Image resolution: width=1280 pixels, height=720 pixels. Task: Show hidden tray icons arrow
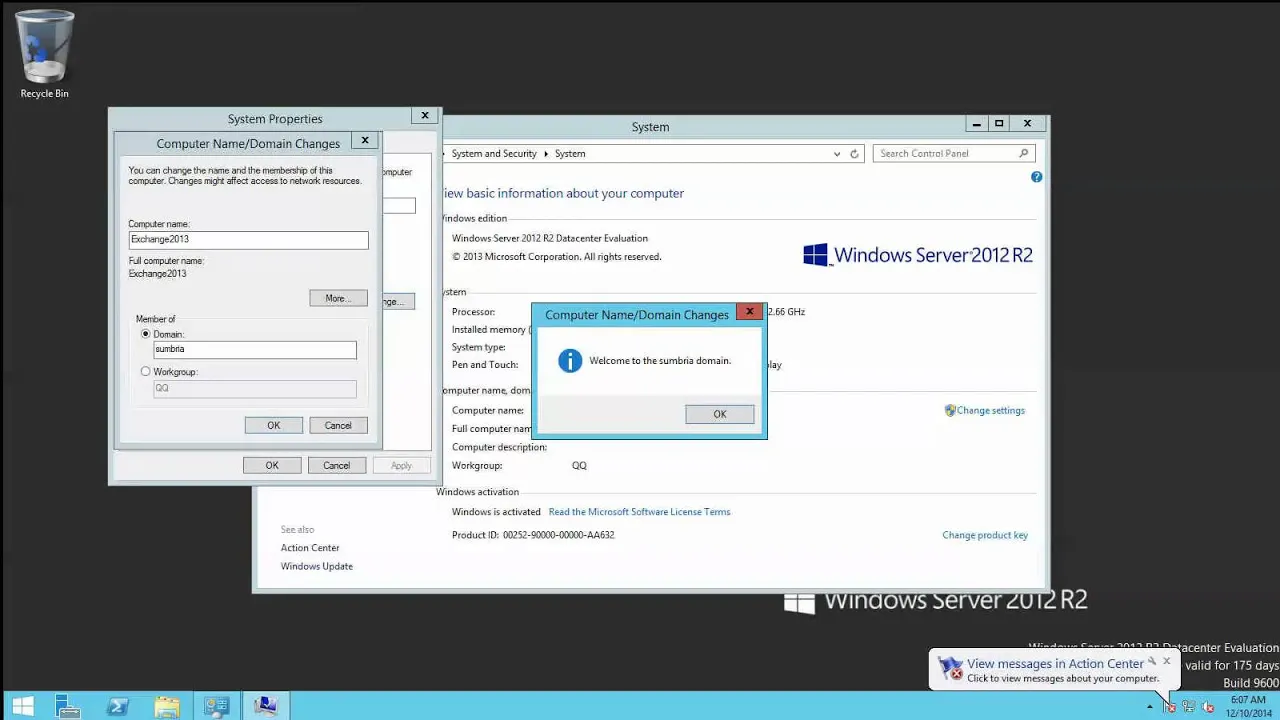click(x=1149, y=707)
